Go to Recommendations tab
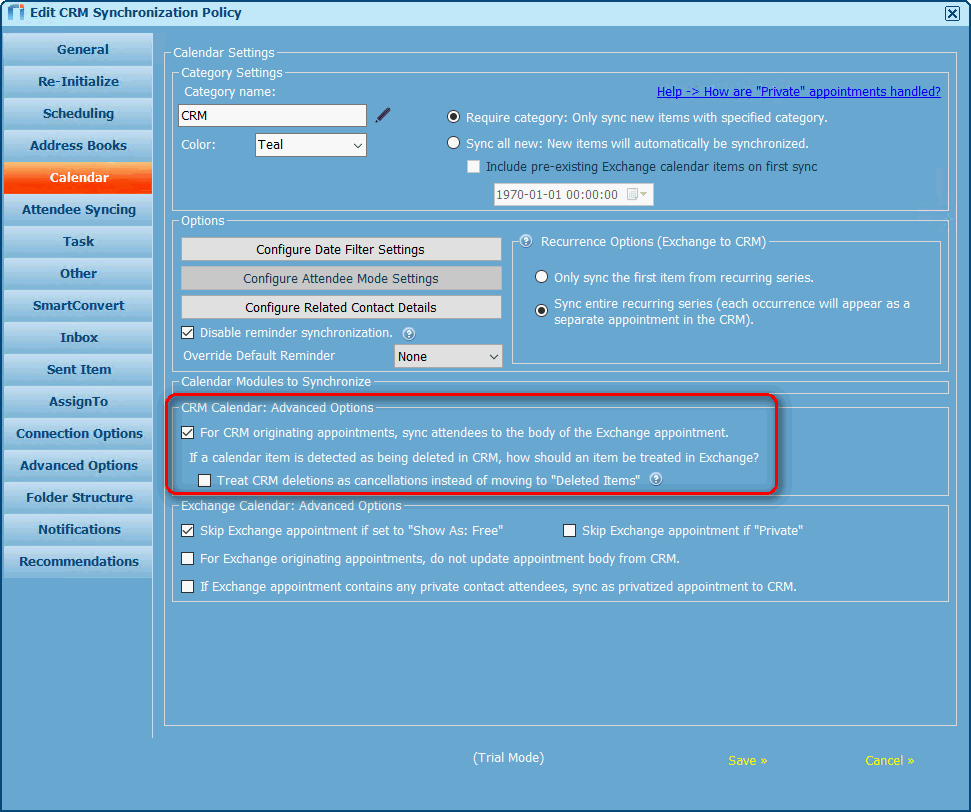This screenshot has width=971, height=812. [x=78, y=561]
